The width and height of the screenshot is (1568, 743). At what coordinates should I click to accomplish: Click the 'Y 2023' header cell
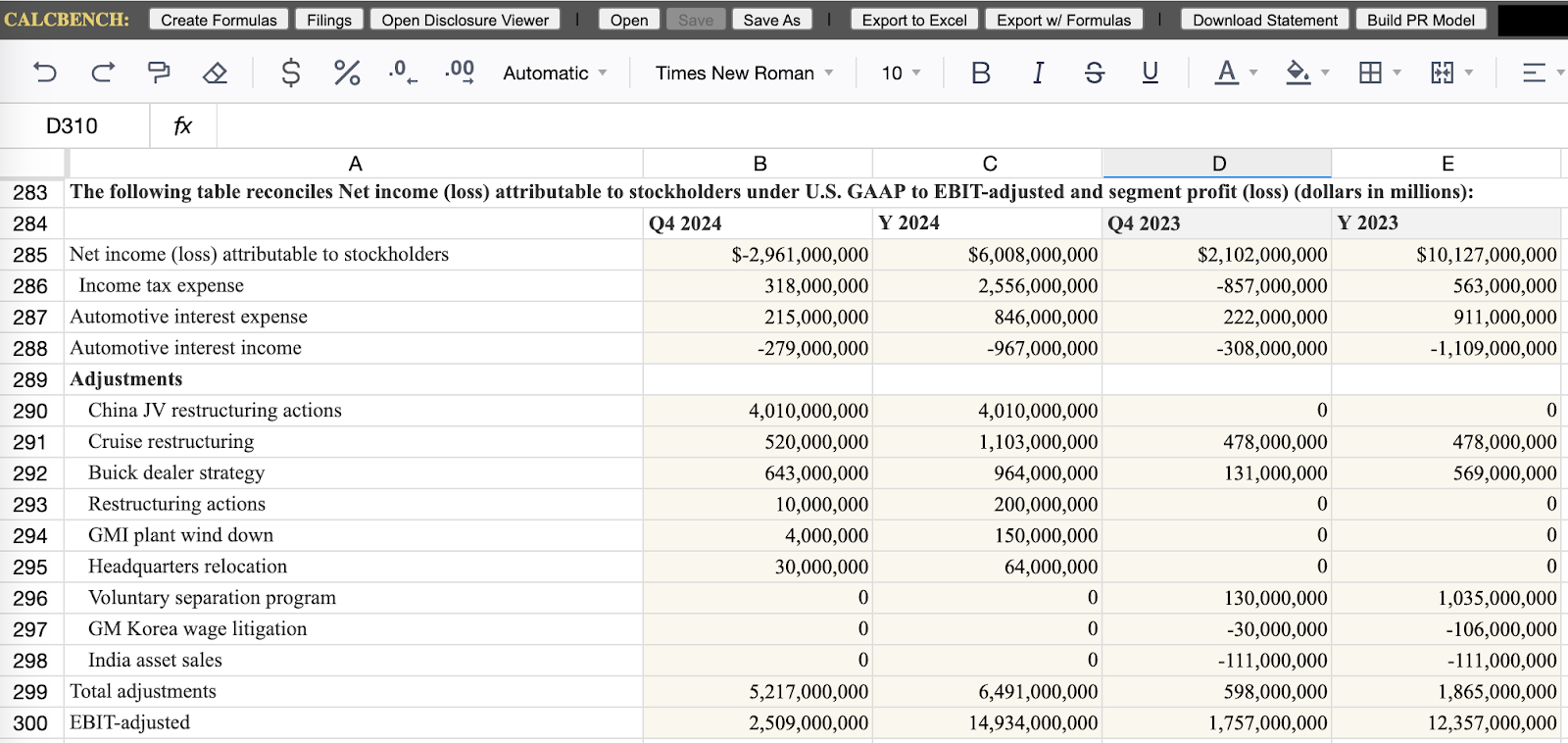(x=1445, y=223)
